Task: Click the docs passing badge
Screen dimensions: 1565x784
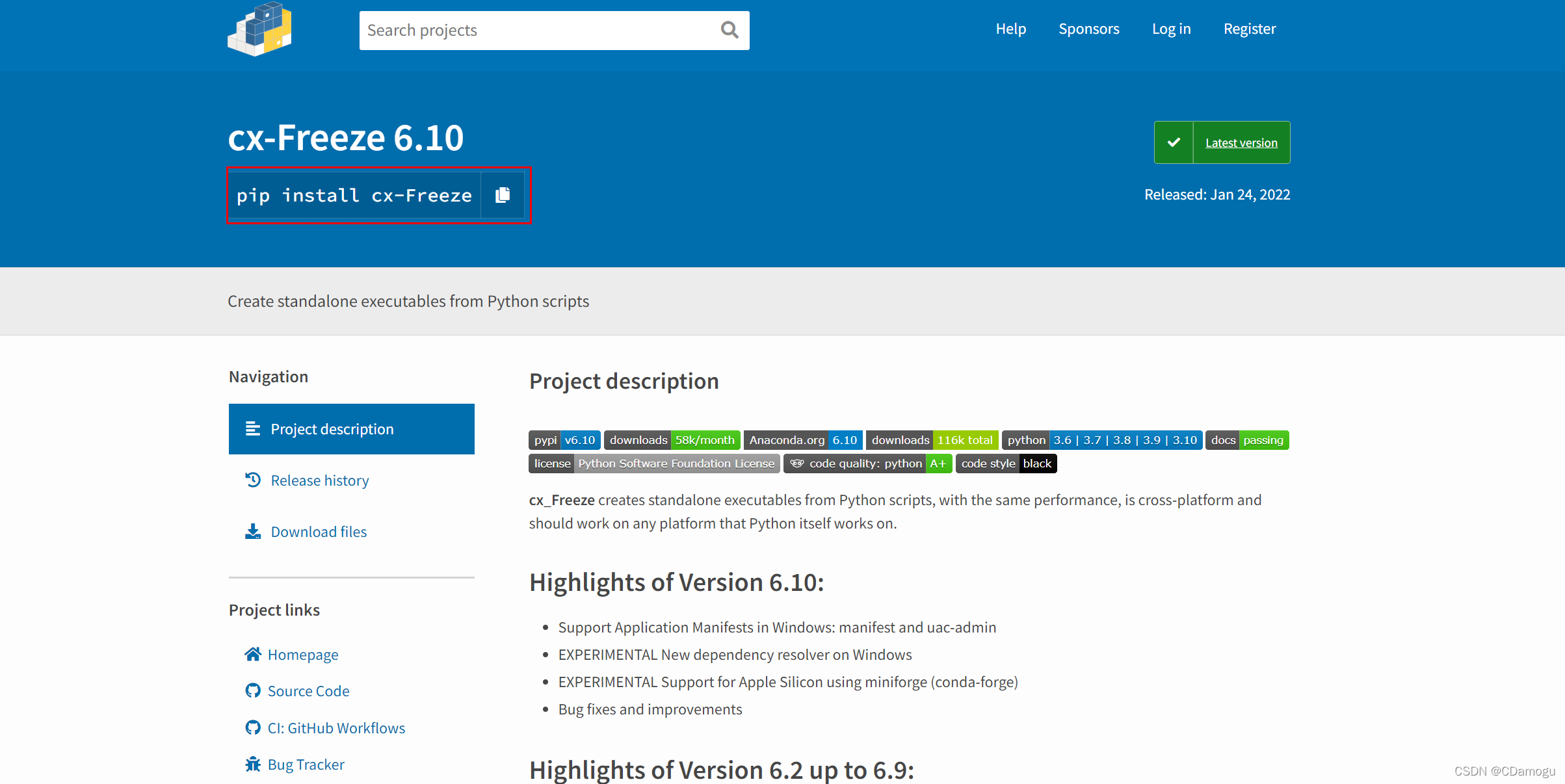Action: click(1246, 439)
